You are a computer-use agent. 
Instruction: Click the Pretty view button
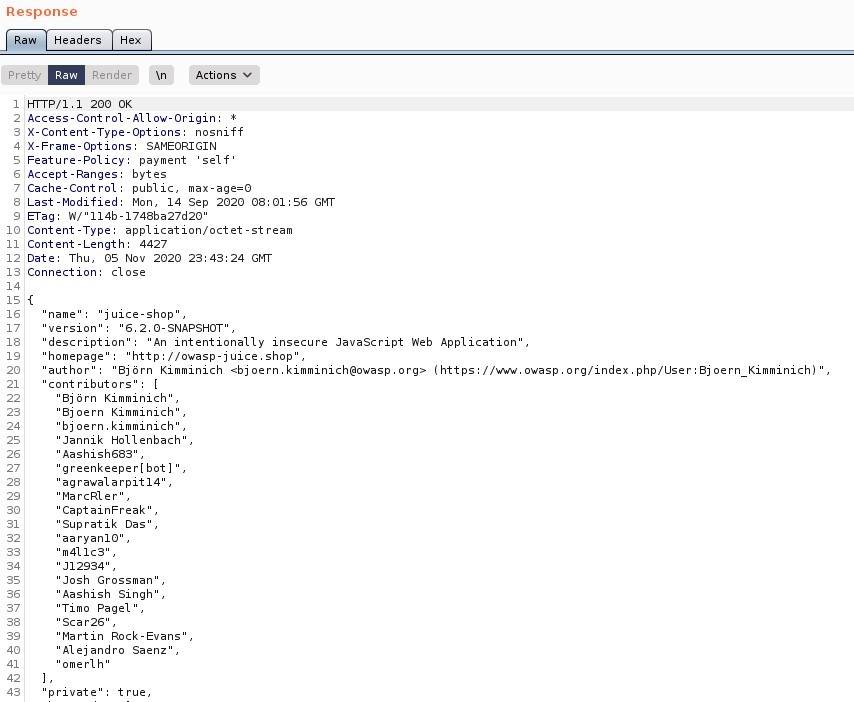point(23,75)
